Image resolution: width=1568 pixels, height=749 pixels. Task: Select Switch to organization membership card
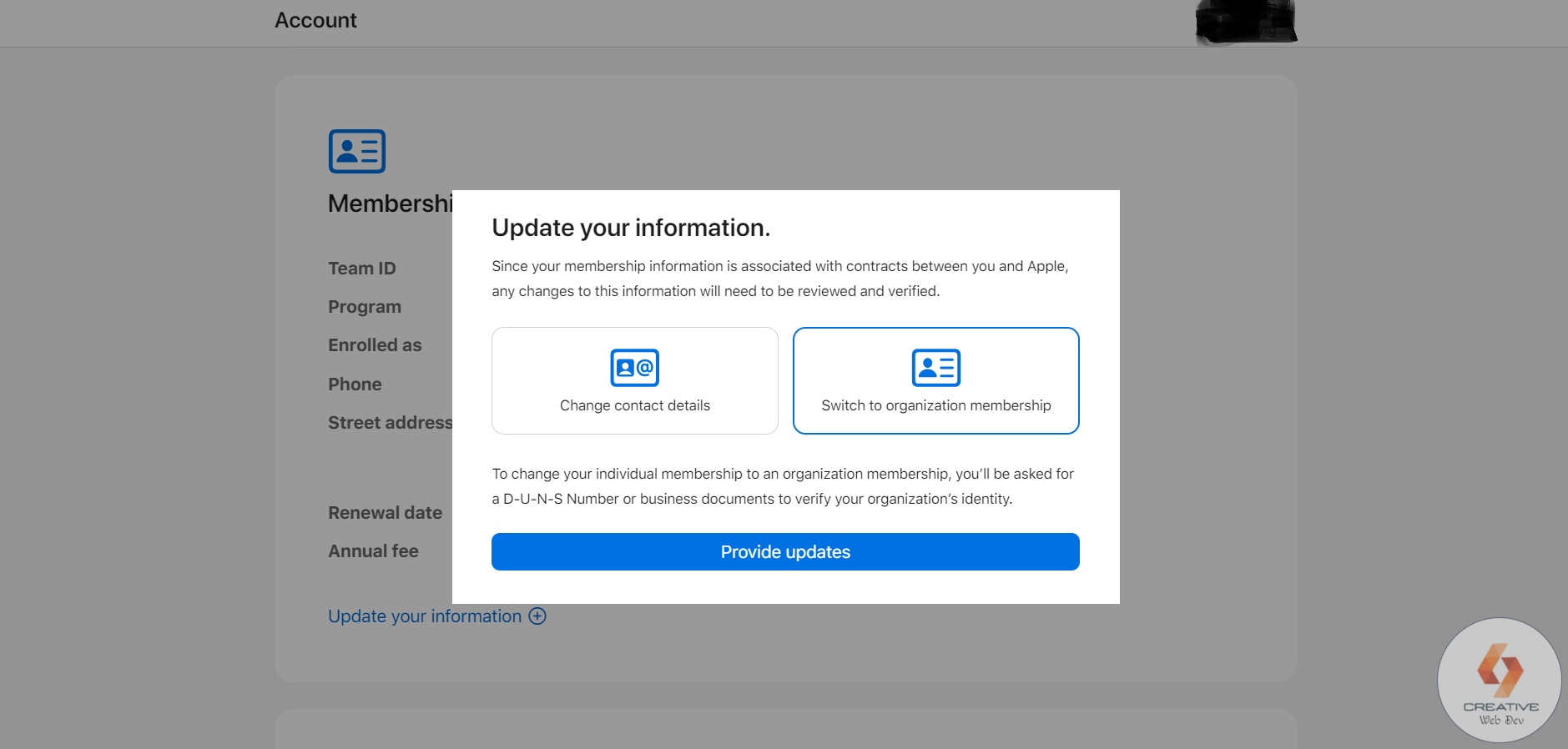936,380
